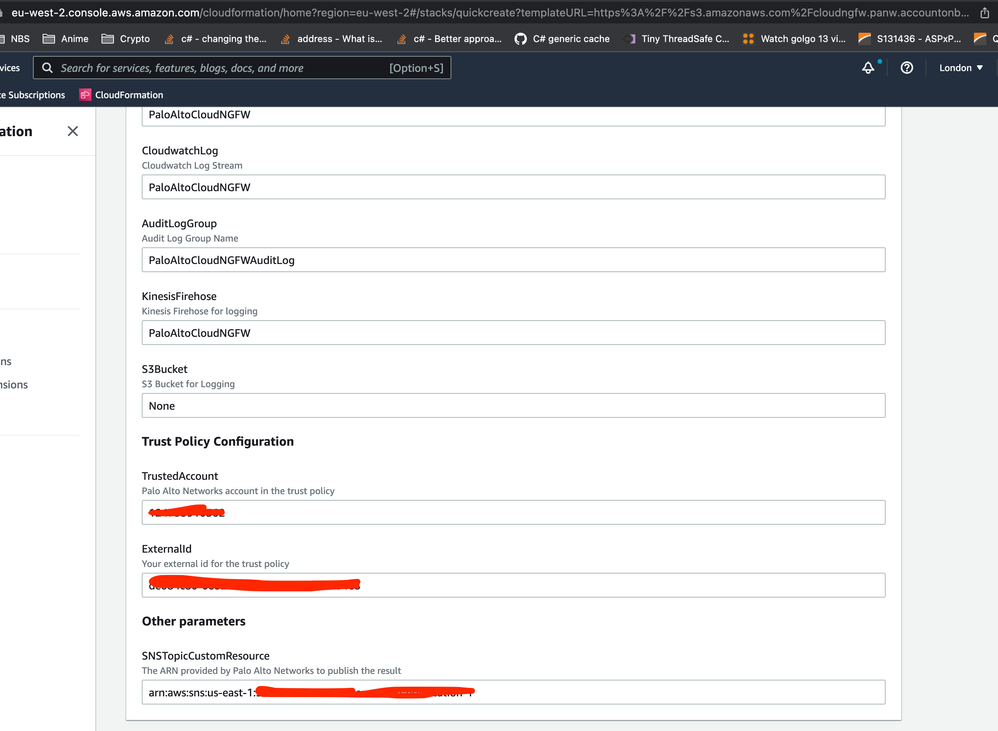Open the Subscriptions shortcut link
Image resolution: width=998 pixels, height=731 pixels.
click(32, 95)
